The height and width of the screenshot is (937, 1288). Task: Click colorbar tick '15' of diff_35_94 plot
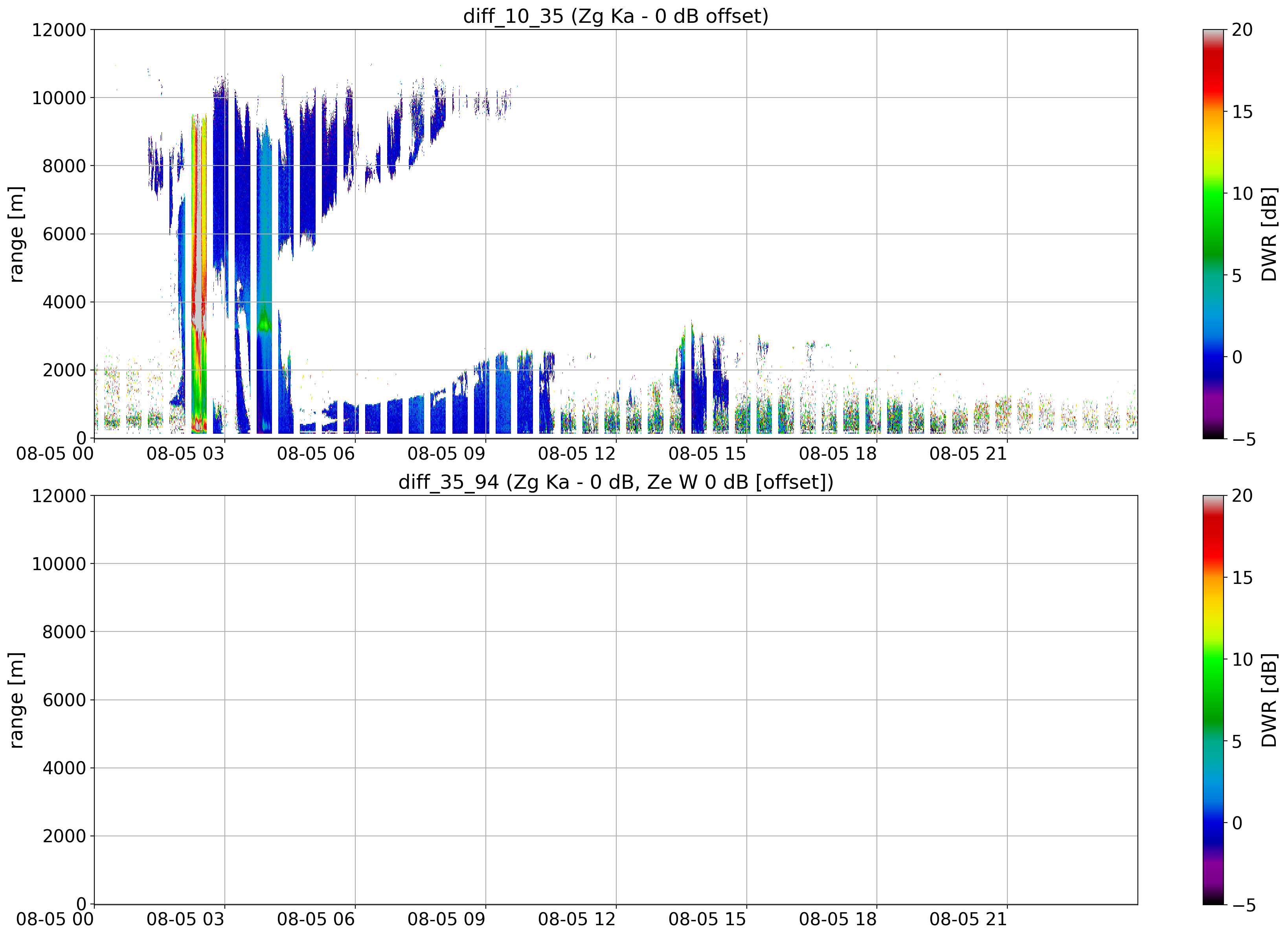click(x=1242, y=578)
